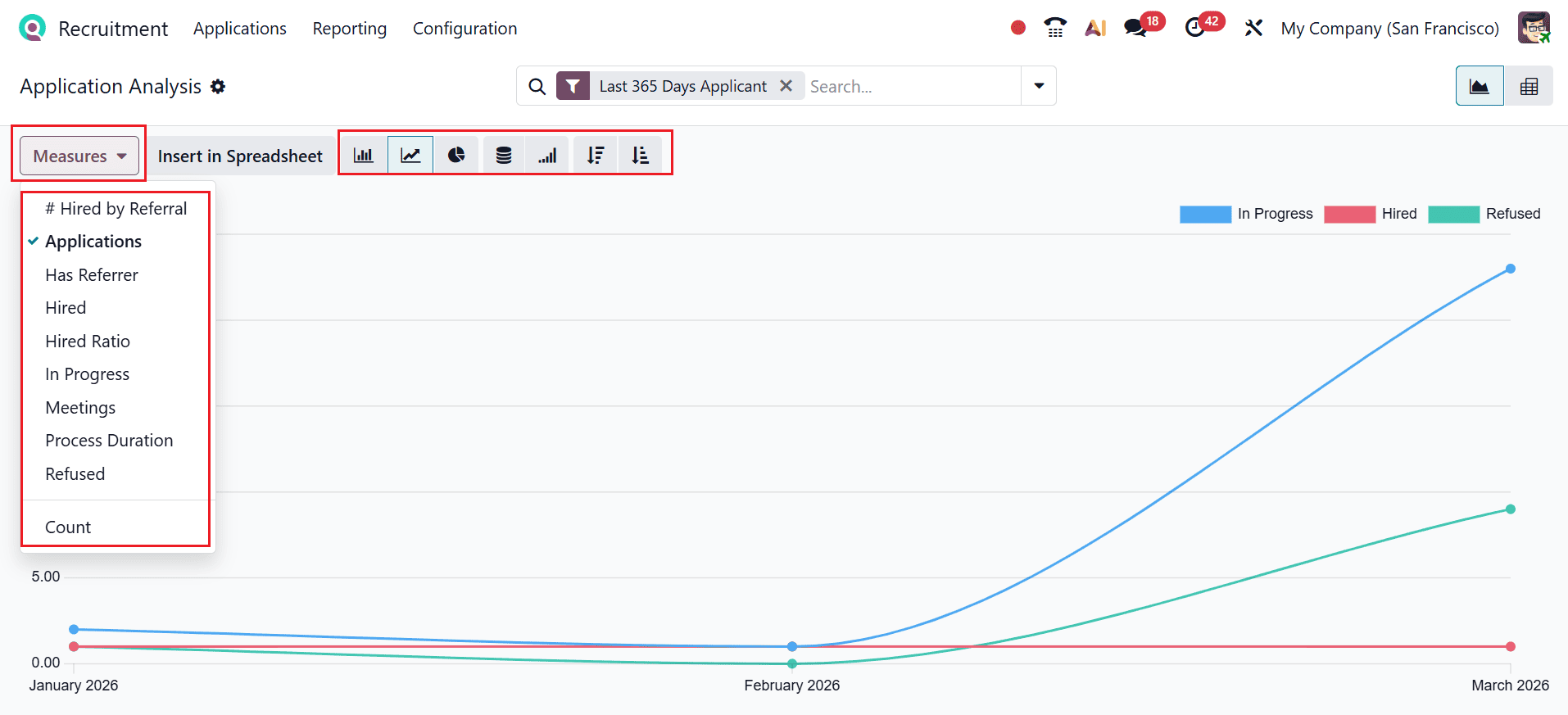Open the Configuration top menu
Screen dimensions: 1568x715
coord(465,29)
